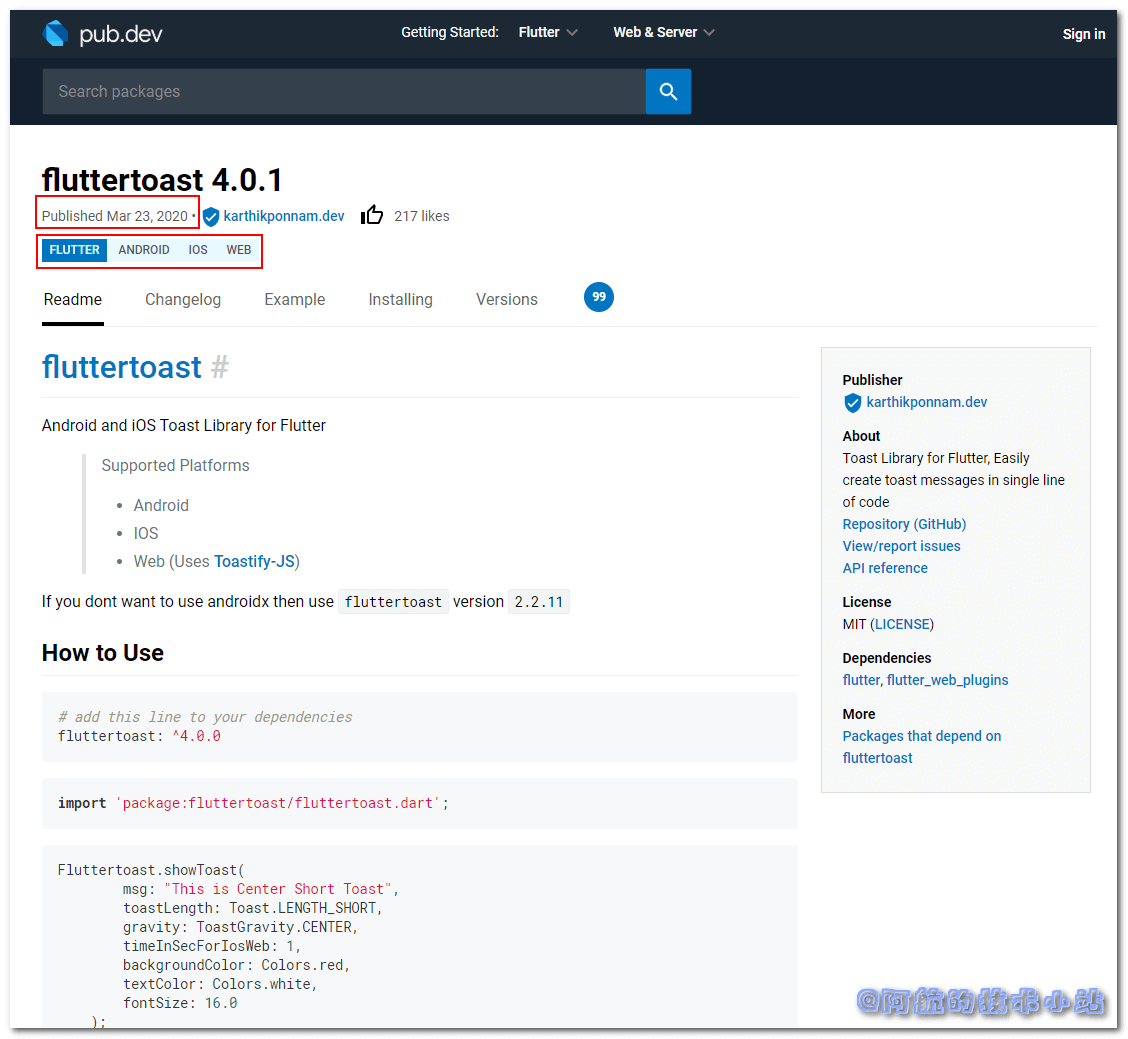Open the Installing tab

coord(400,299)
